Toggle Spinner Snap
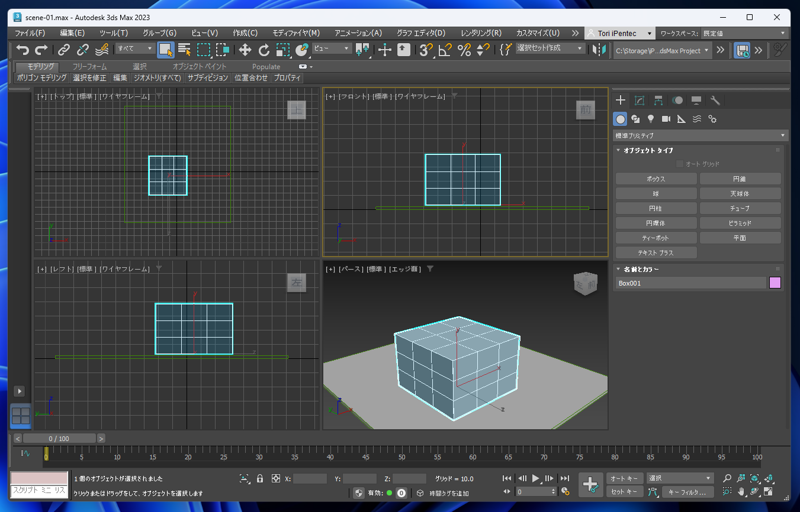The image size is (800, 512). pos(483,49)
